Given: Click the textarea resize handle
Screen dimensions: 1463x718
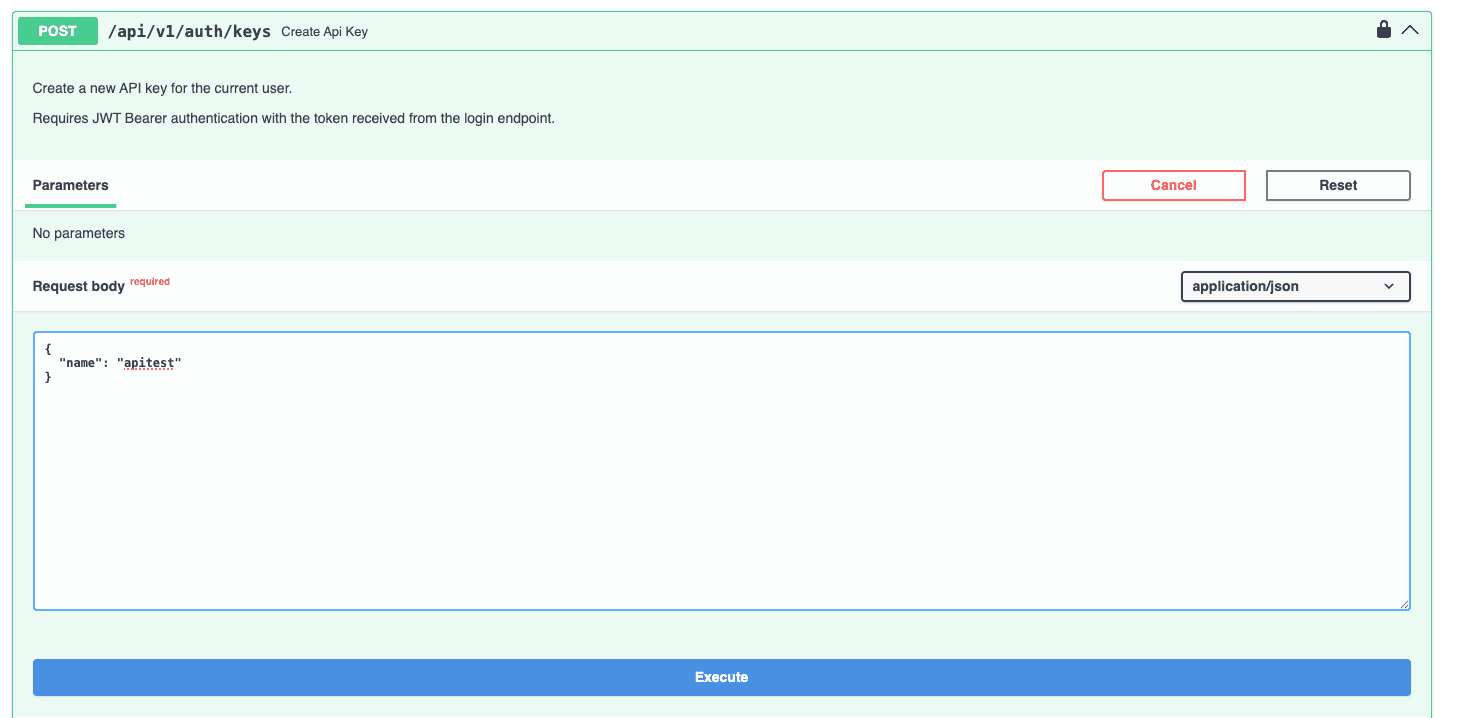Looking at the screenshot, I should pos(1404,603).
